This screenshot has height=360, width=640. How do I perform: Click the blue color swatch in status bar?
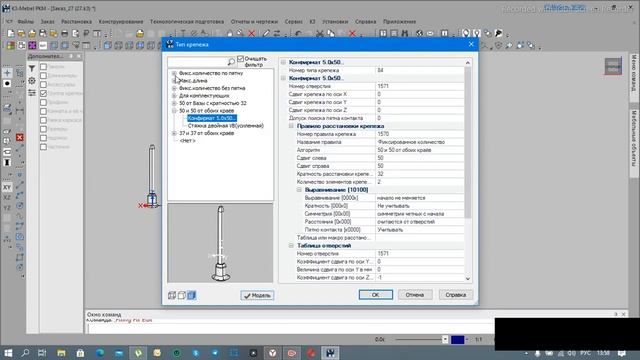coord(458,339)
